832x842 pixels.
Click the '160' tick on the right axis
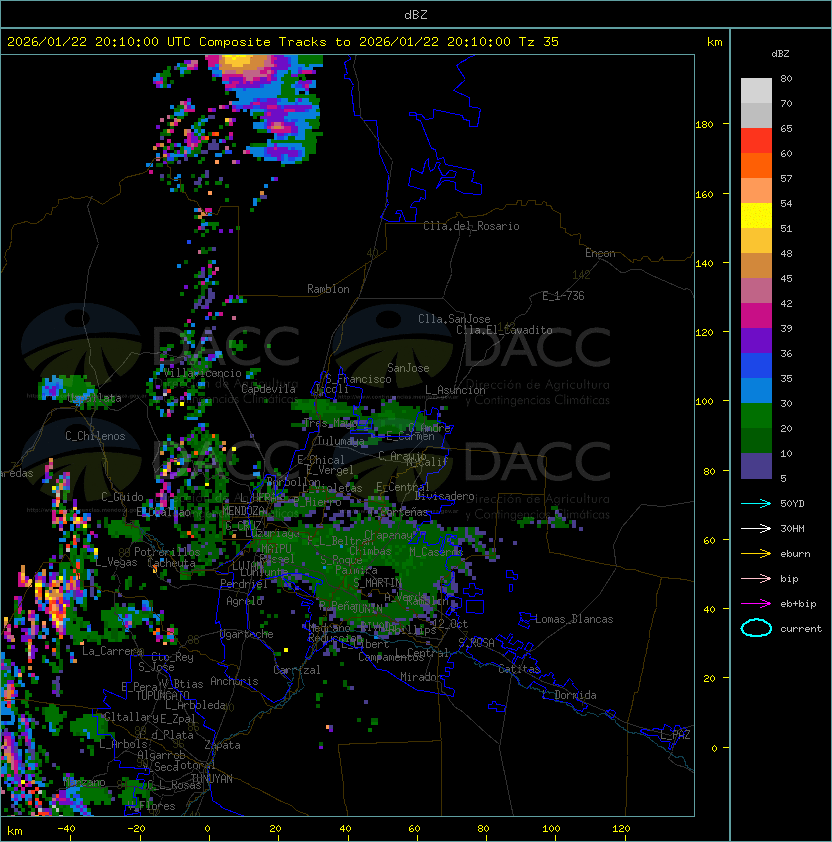tap(704, 194)
